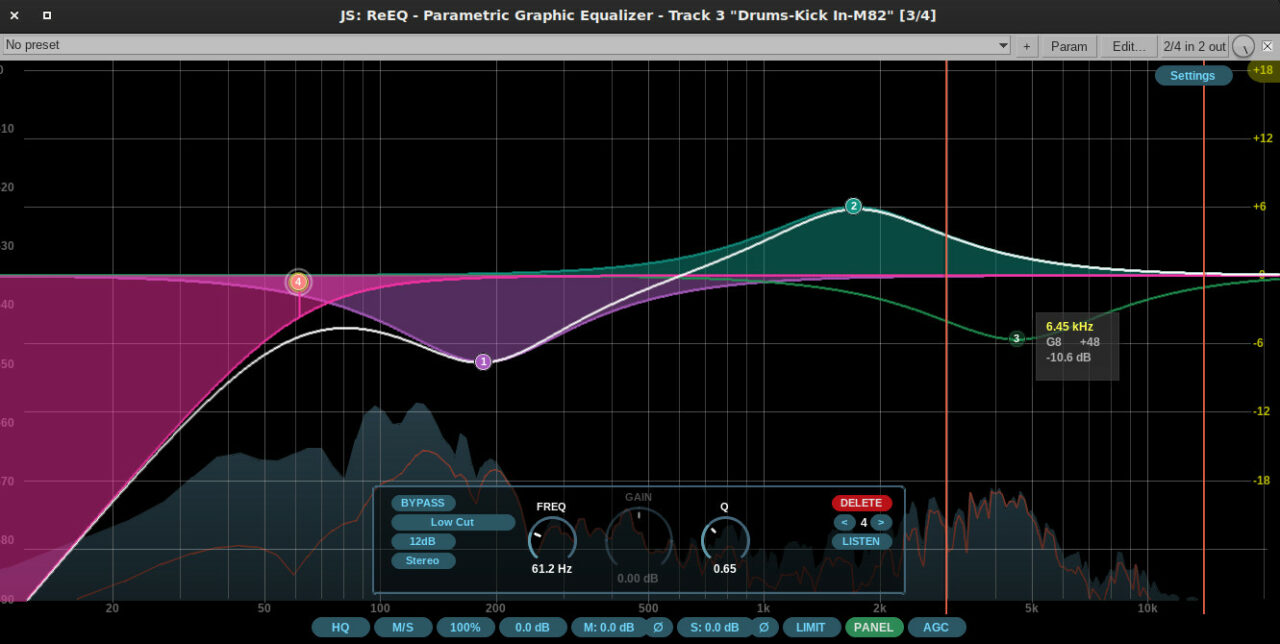1280x644 pixels.
Task: Open the Low Cut filter type selector
Action: [x=452, y=522]
